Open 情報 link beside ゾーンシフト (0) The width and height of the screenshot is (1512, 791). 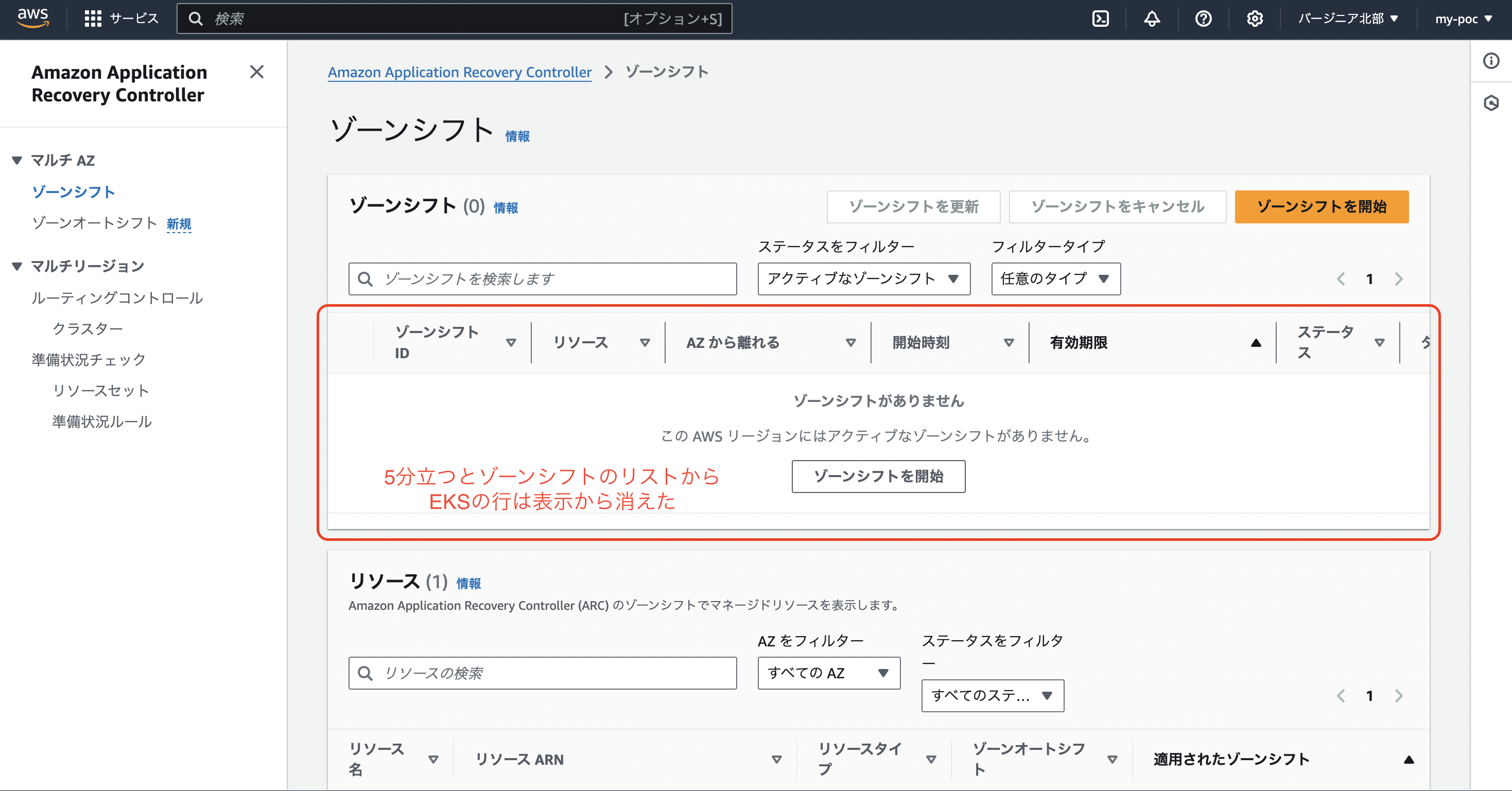[506, 208]
